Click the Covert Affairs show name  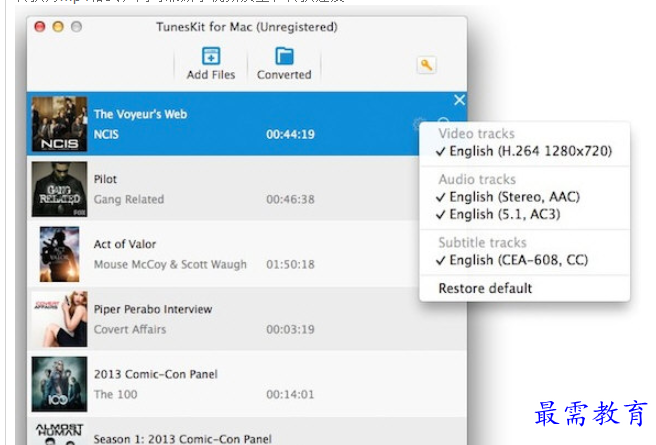click(130, 329)
